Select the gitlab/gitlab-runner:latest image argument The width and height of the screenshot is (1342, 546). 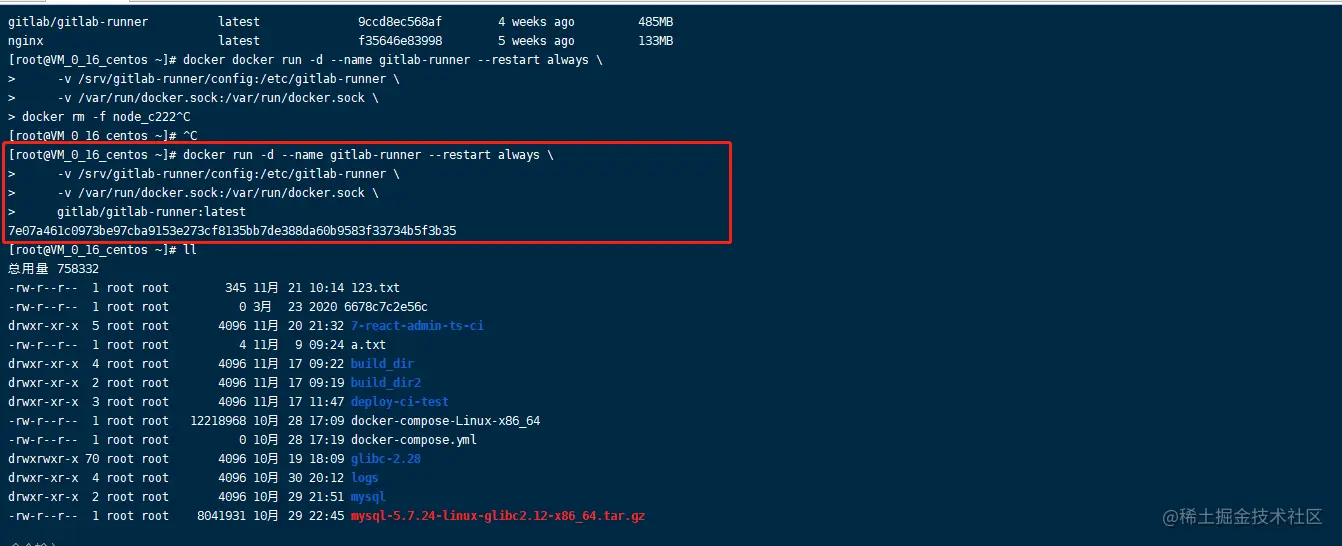151,212
